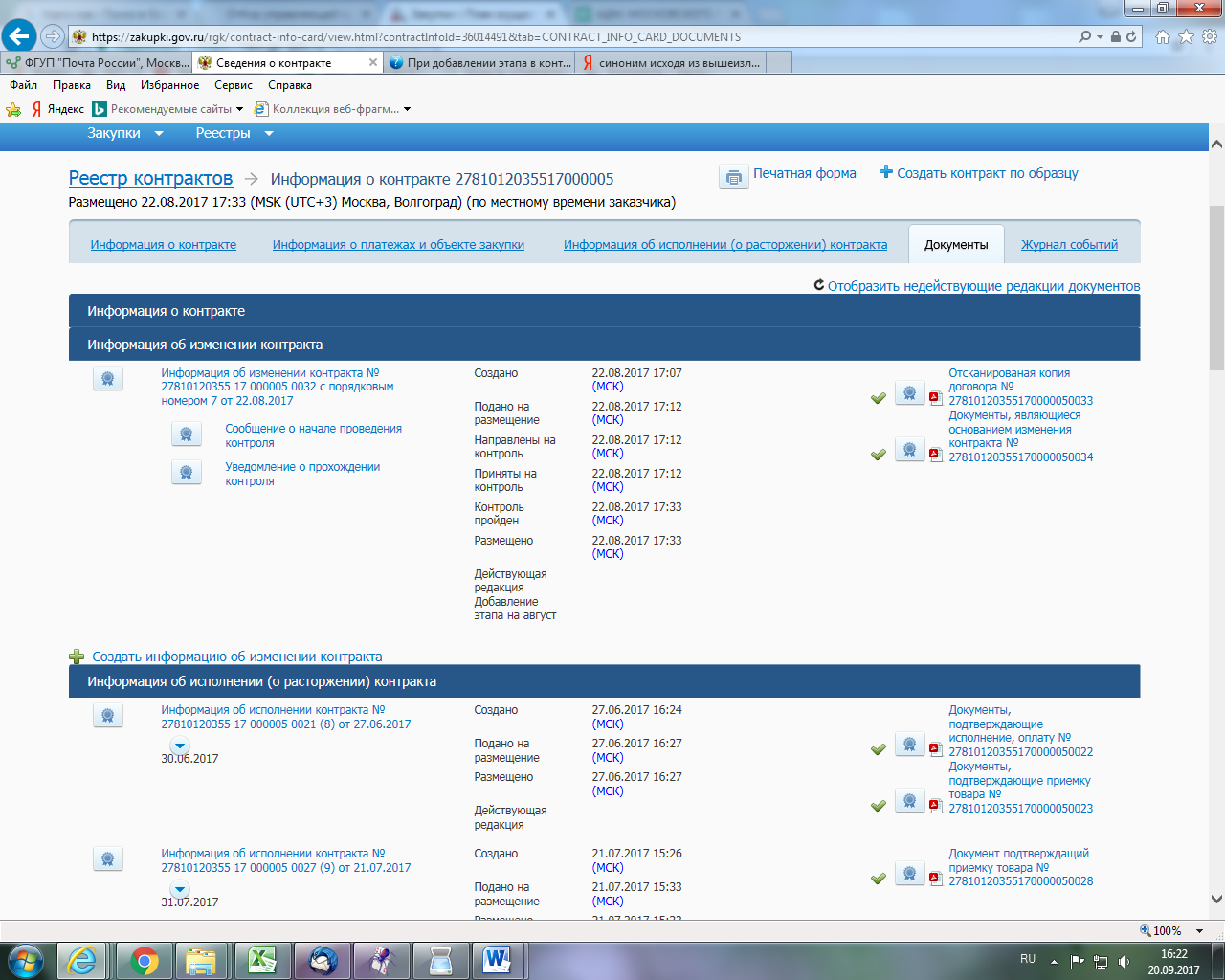Click the page vertical scrollbar thumb

[x=1216, y=287]
